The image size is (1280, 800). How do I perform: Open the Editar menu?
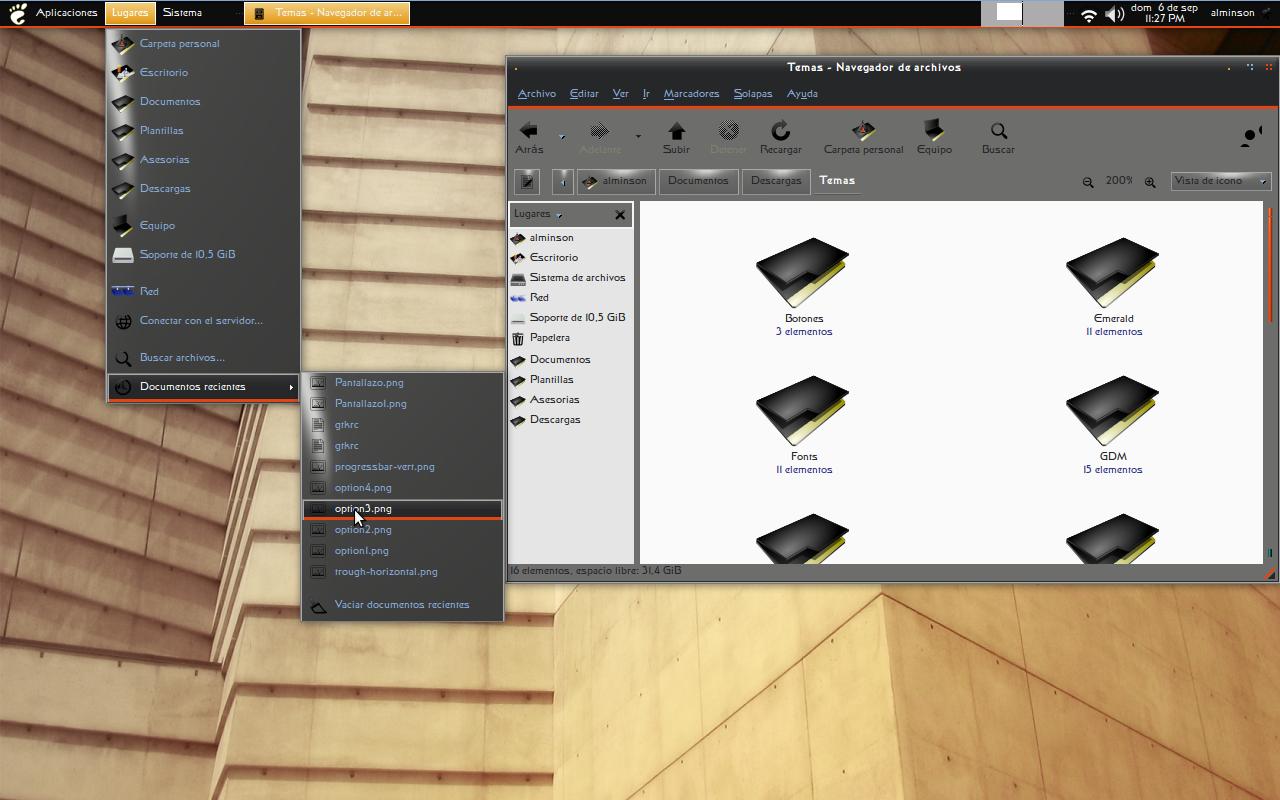[x=584, y=94]
